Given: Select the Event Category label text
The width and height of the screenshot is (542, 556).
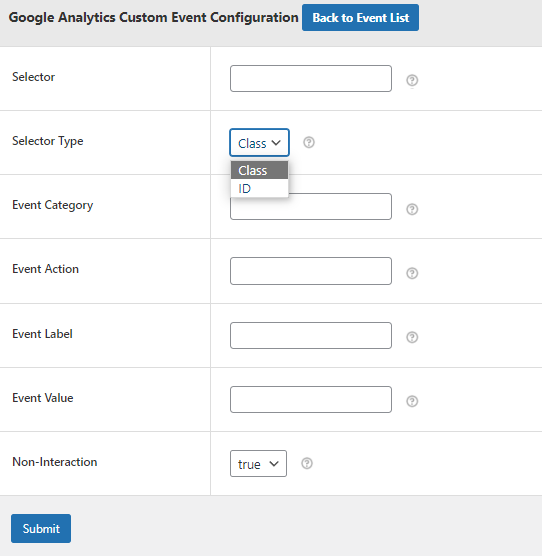Looking at the screenshot, I should [x=52, y=205].
